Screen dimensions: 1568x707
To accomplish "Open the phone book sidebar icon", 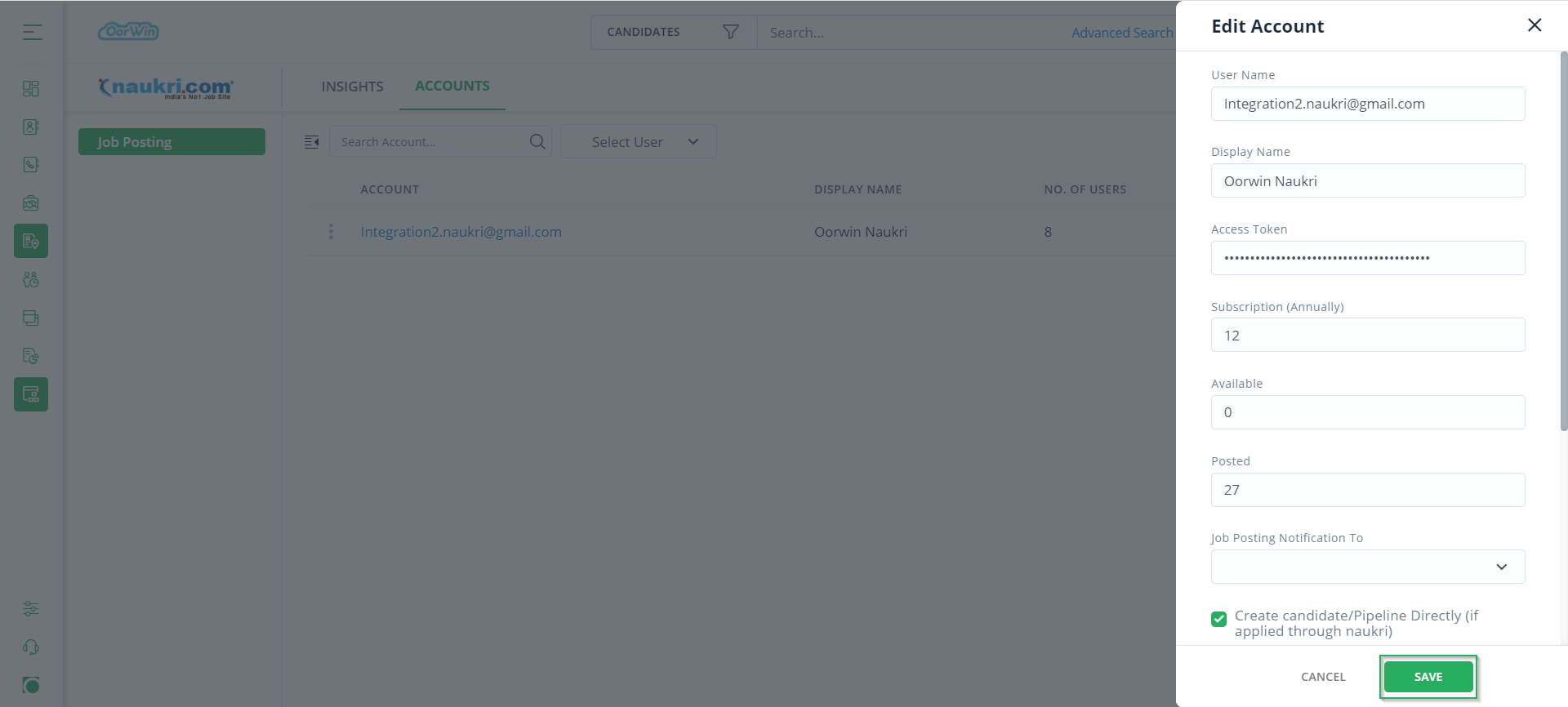I will click(31, 165).
